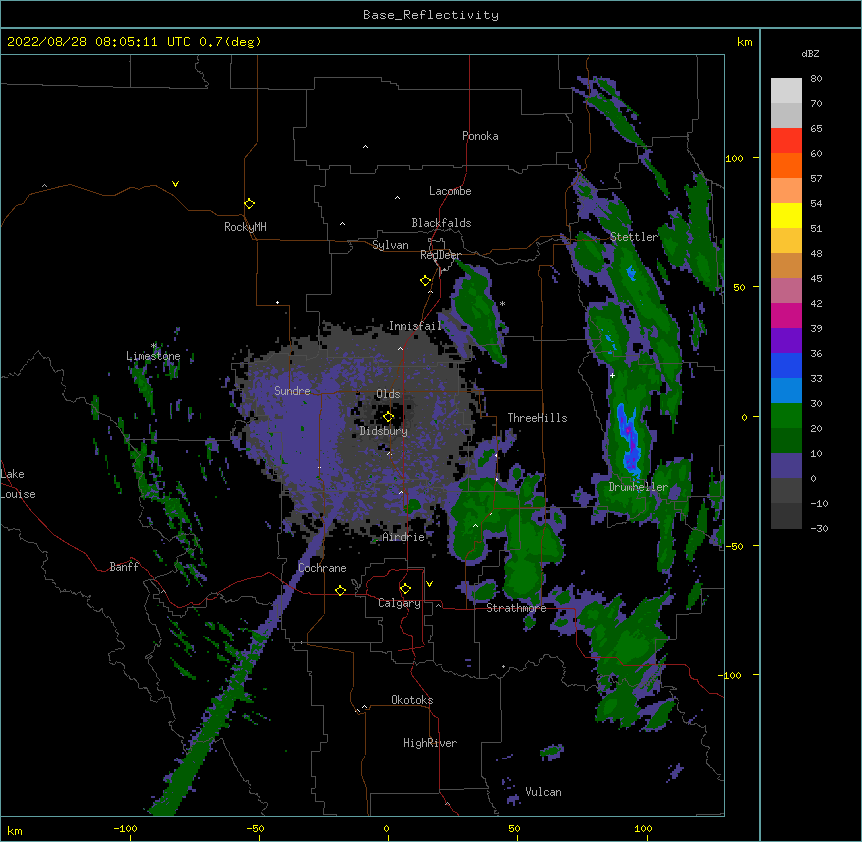Click the yellow radar site marker near Didsbury
The image size is (862, 842).
point(388,417)
